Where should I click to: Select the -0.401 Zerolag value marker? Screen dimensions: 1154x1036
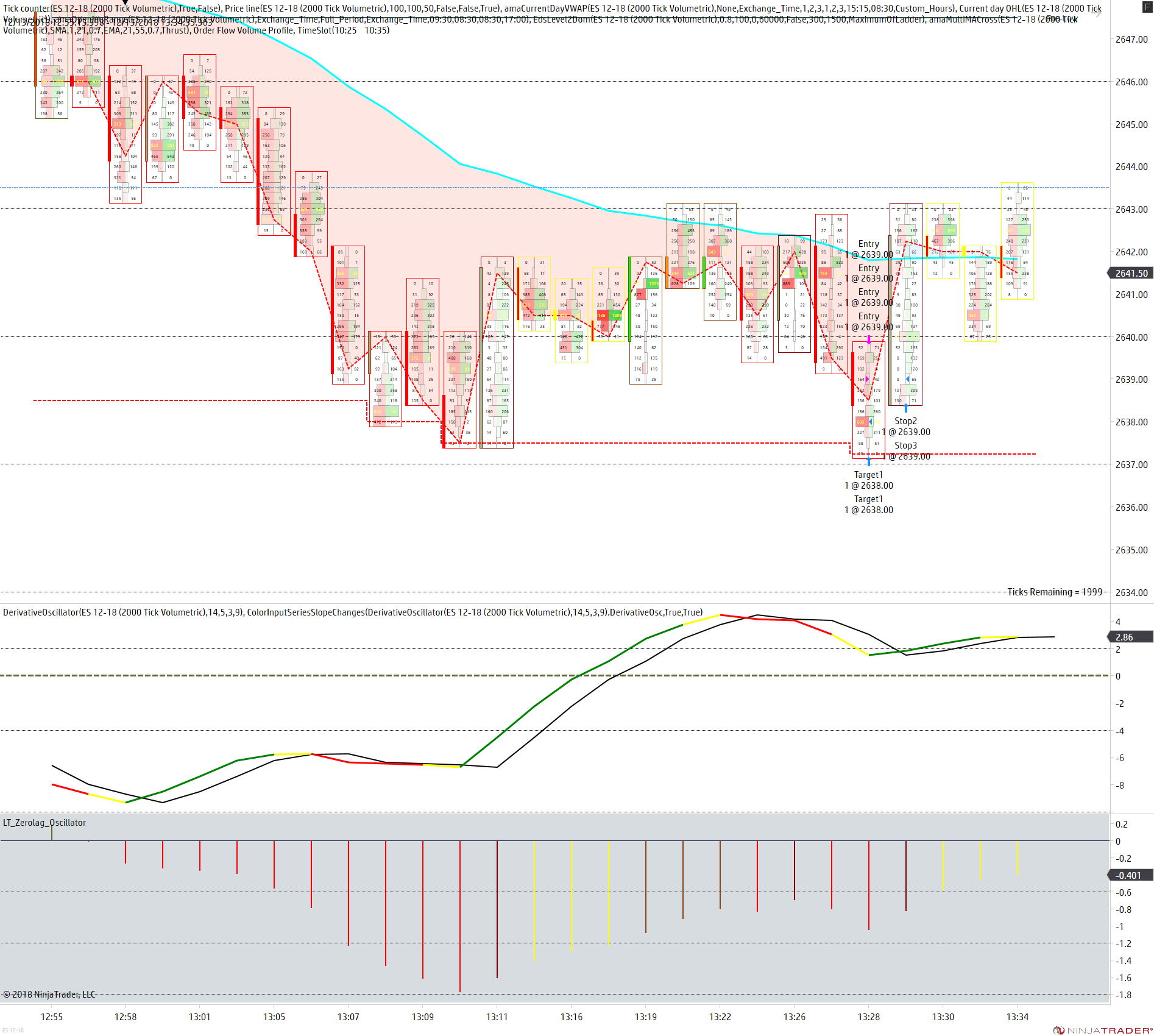point(1130,875)
